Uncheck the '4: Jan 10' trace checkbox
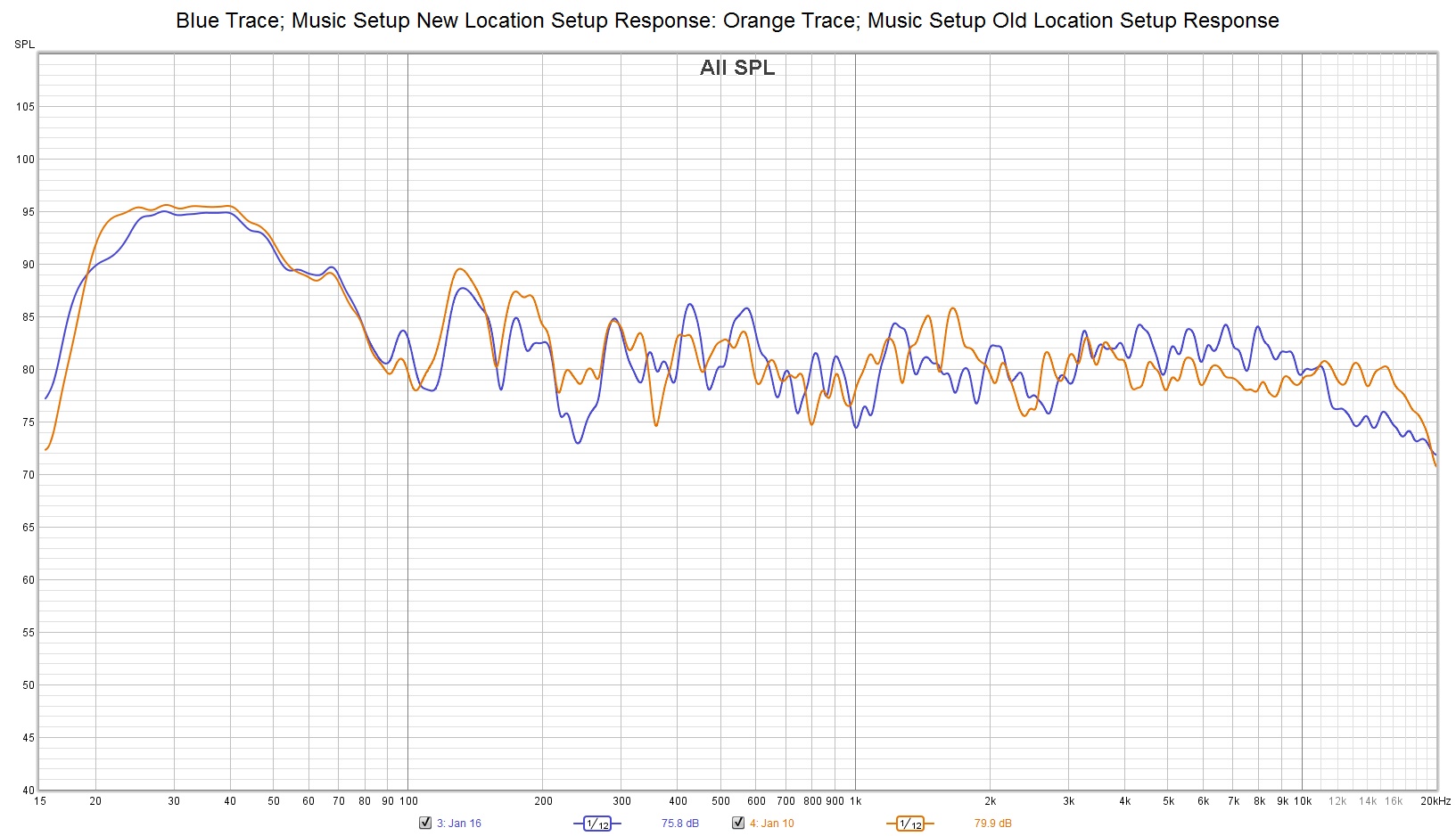 738,823
